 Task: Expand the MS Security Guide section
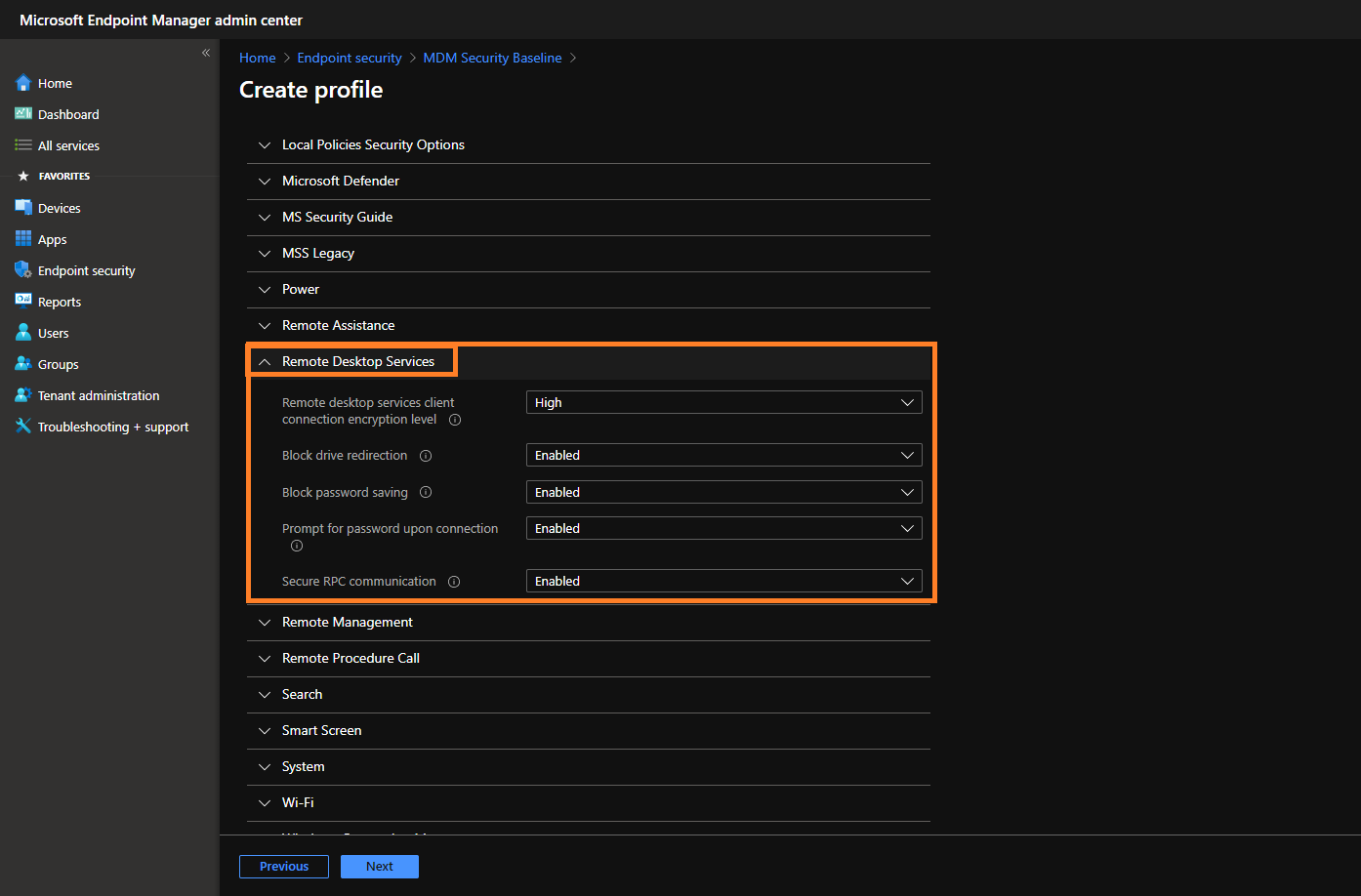(x=589, y=217)
